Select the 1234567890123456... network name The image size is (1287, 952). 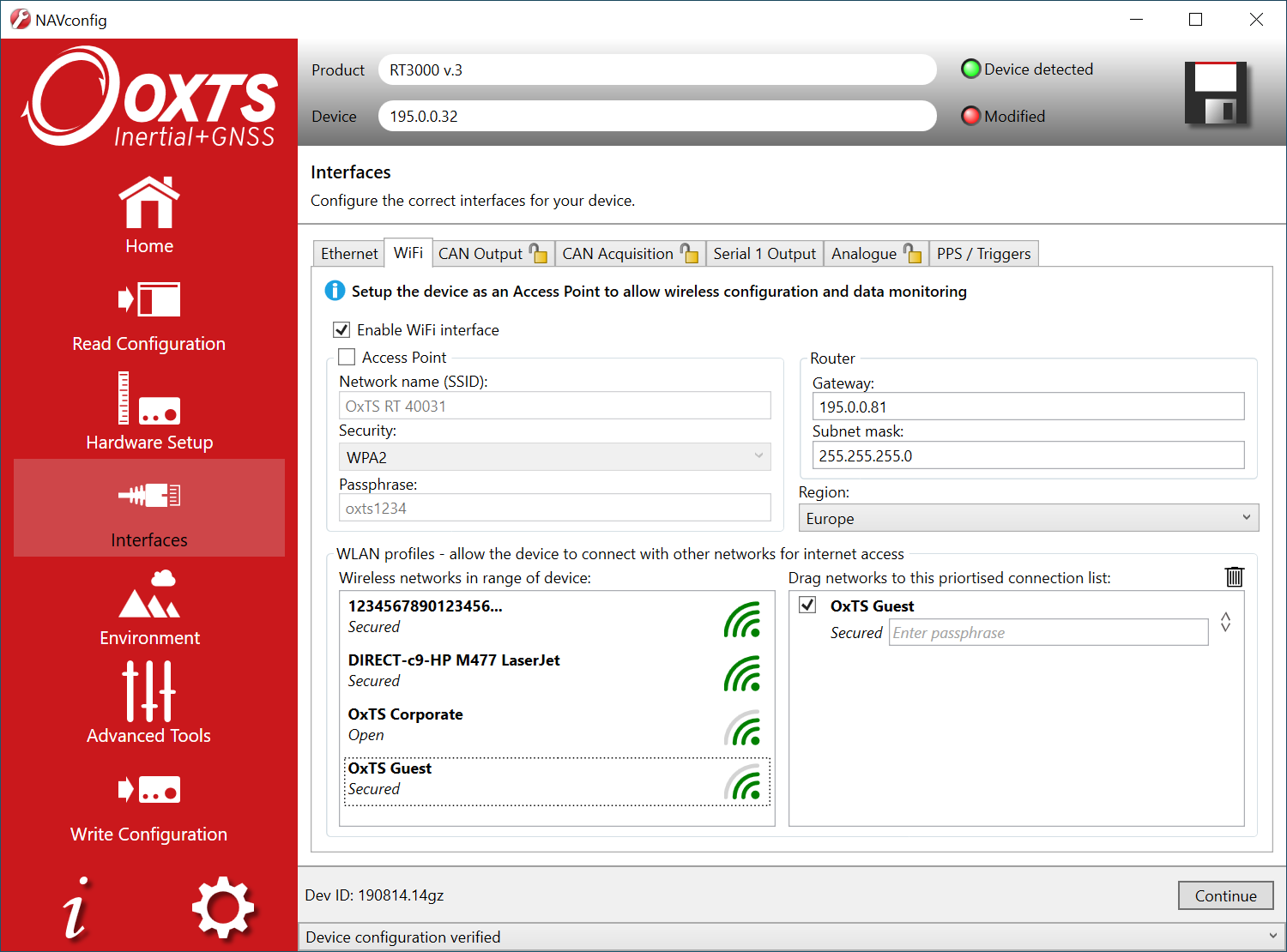tap(425, 606)
